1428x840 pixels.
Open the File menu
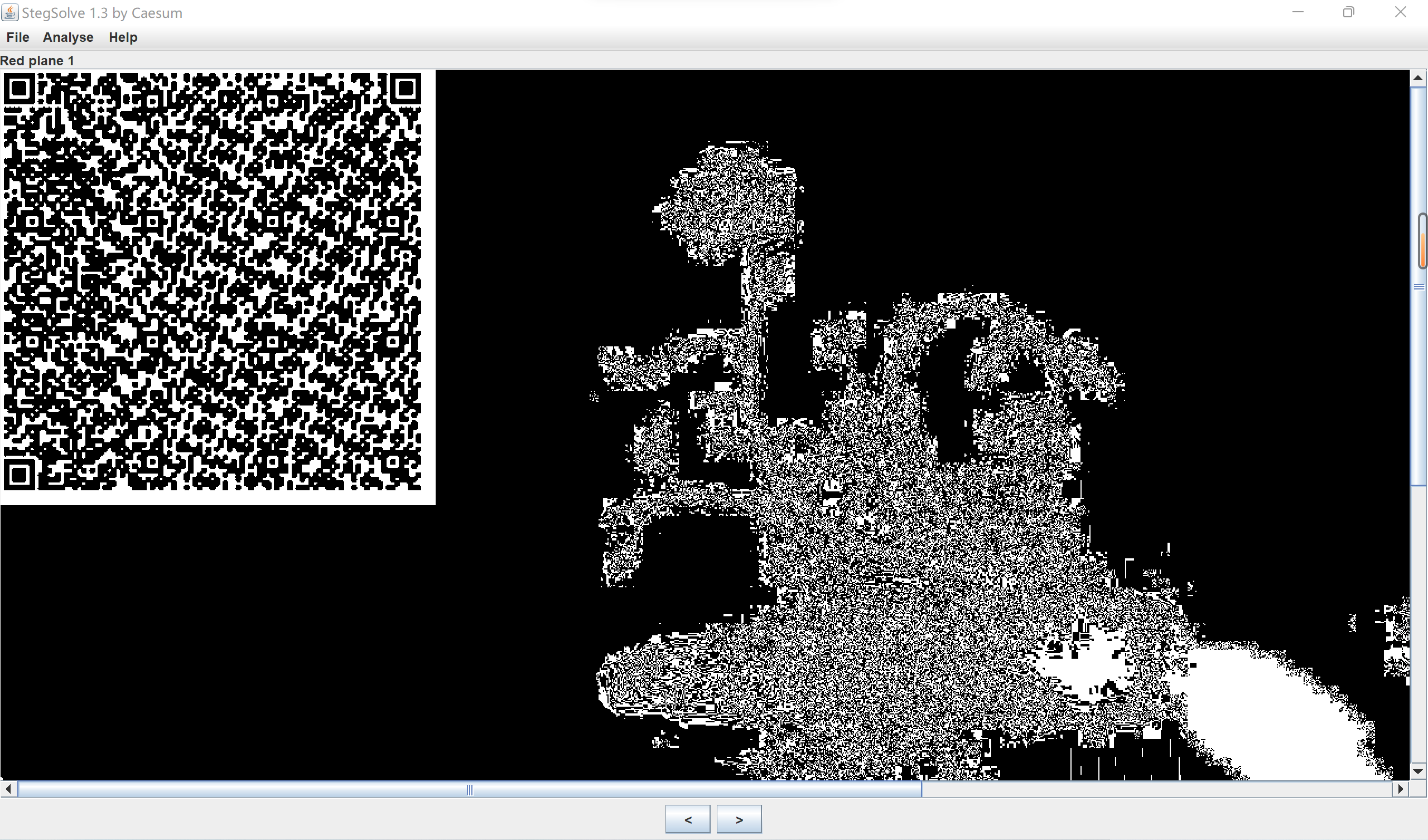pos(17,37)
